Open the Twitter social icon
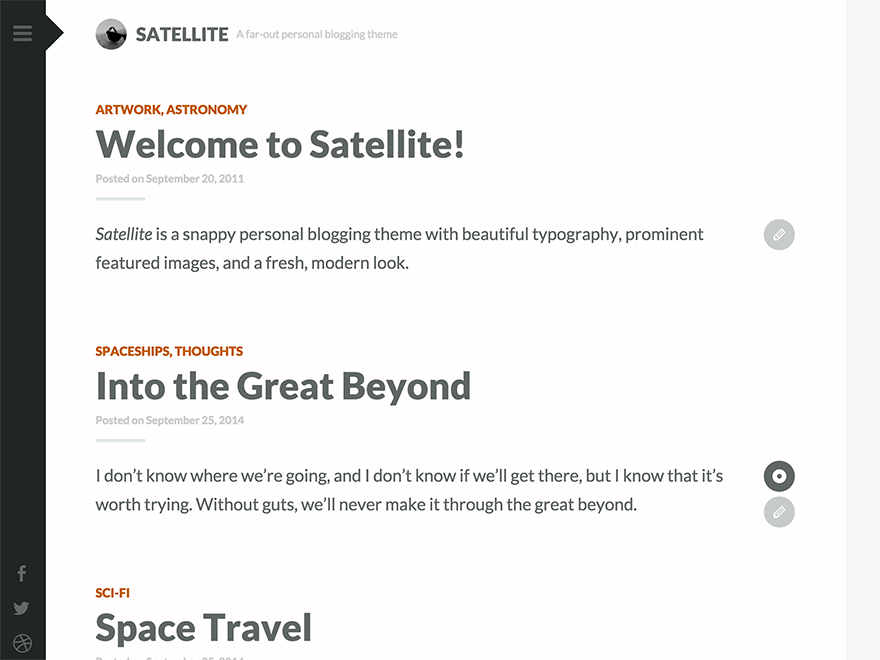This screenshot has height=660, width=880. [21, 608]
